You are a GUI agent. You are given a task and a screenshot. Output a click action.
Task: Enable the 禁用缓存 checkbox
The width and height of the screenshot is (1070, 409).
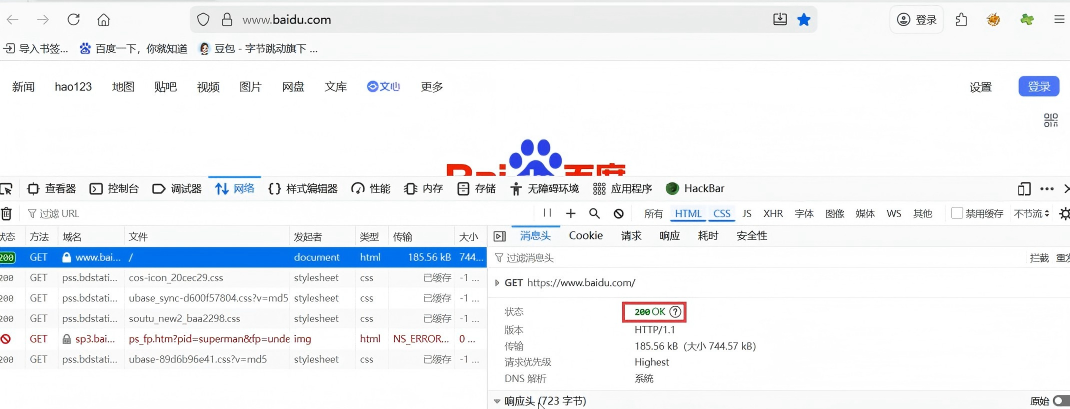957,214
